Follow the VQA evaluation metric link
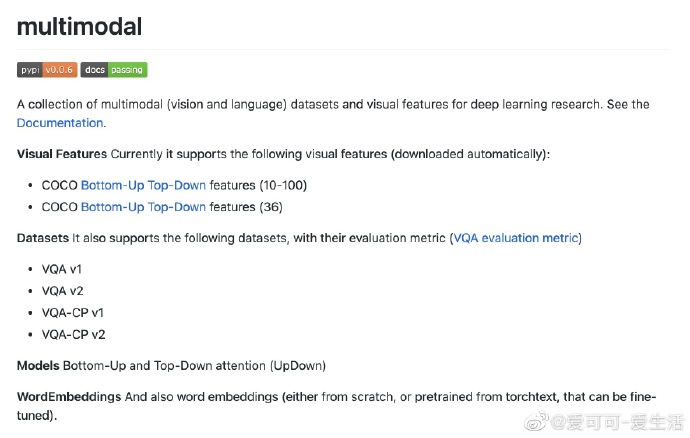The height and width of the screenshot is (438, 690). click(515, 238)
